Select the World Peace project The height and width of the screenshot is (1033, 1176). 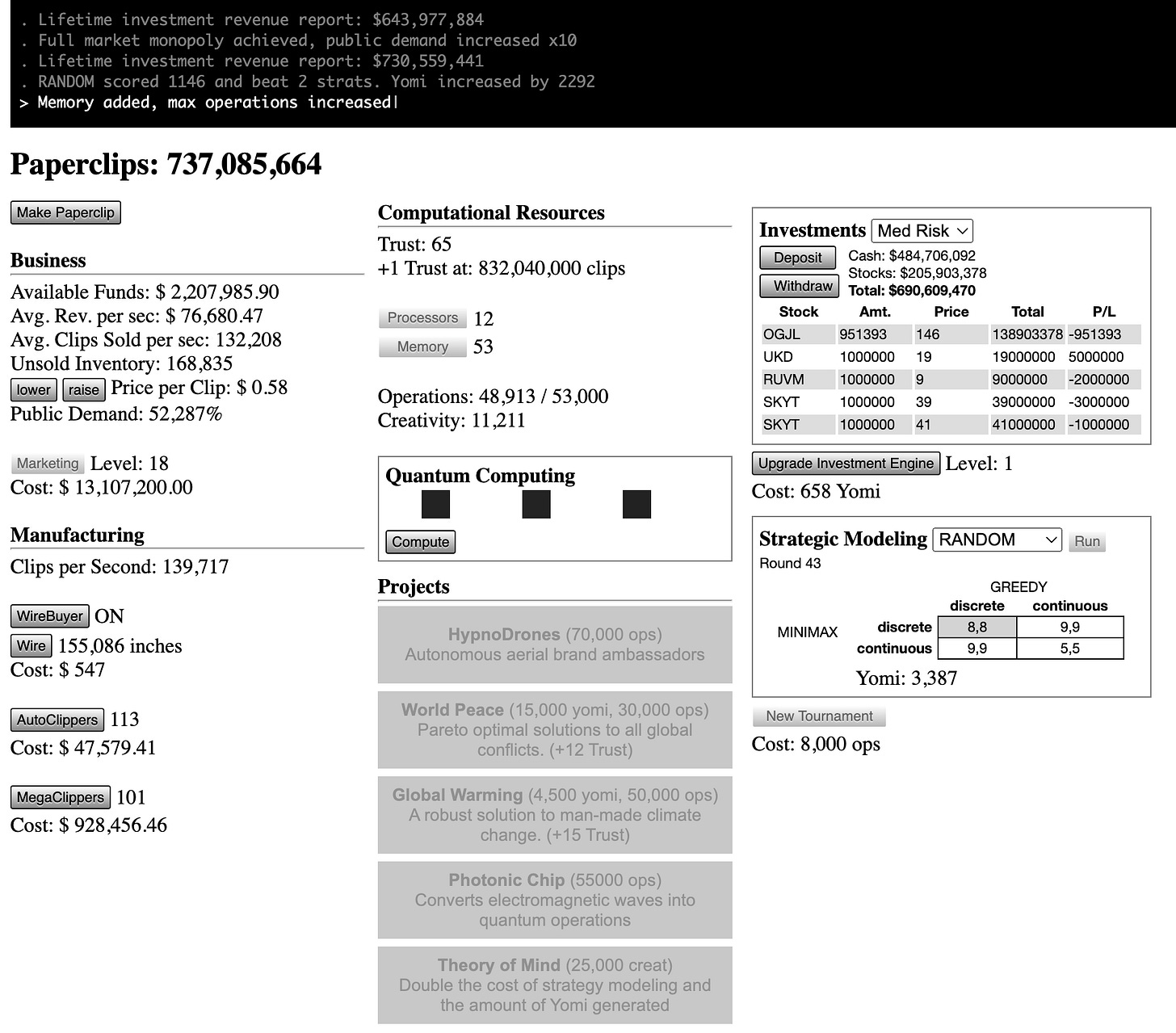coord(555,729)
